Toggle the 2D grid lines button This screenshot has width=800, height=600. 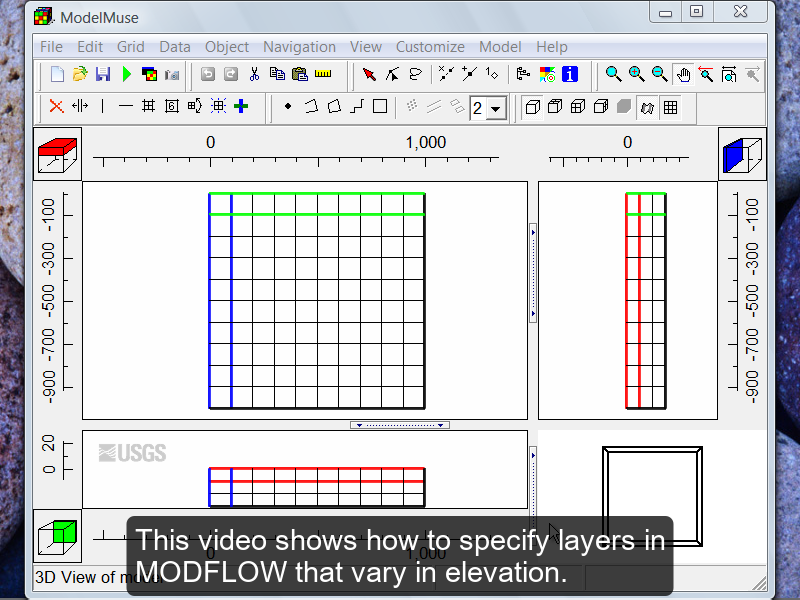tap(670, 108)
